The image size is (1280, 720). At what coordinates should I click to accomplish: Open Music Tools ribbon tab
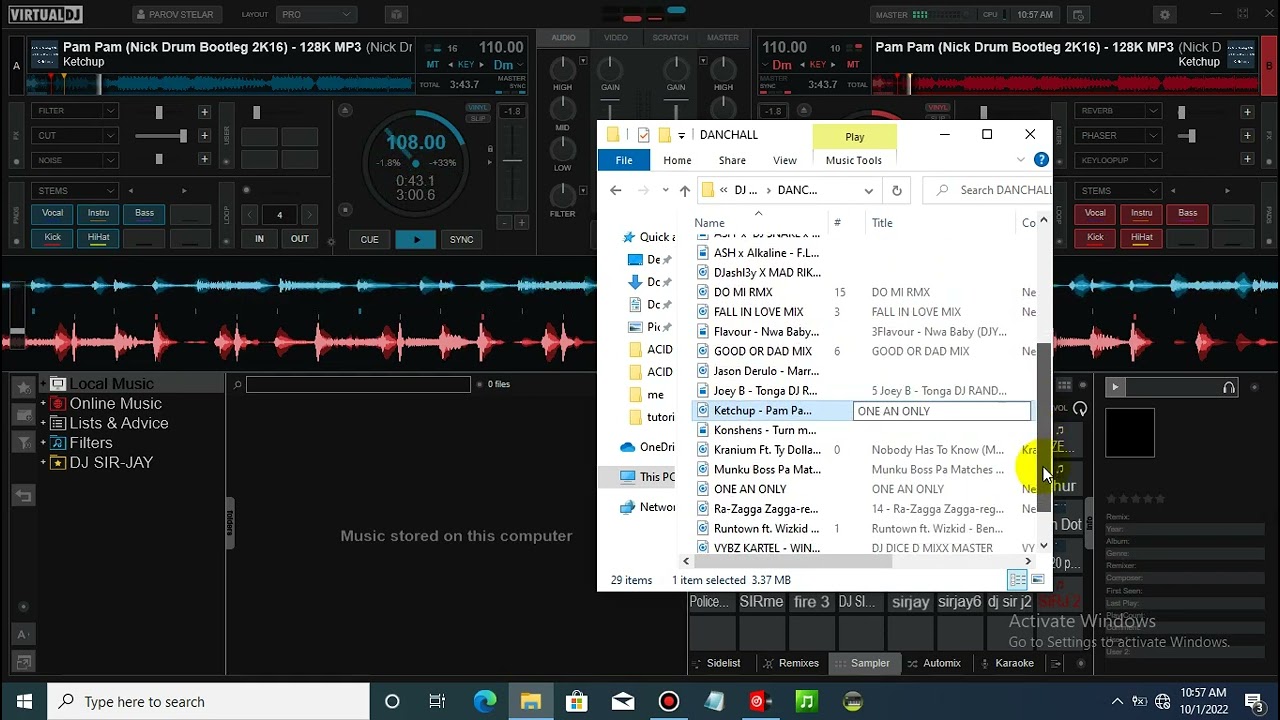[854, 160]
